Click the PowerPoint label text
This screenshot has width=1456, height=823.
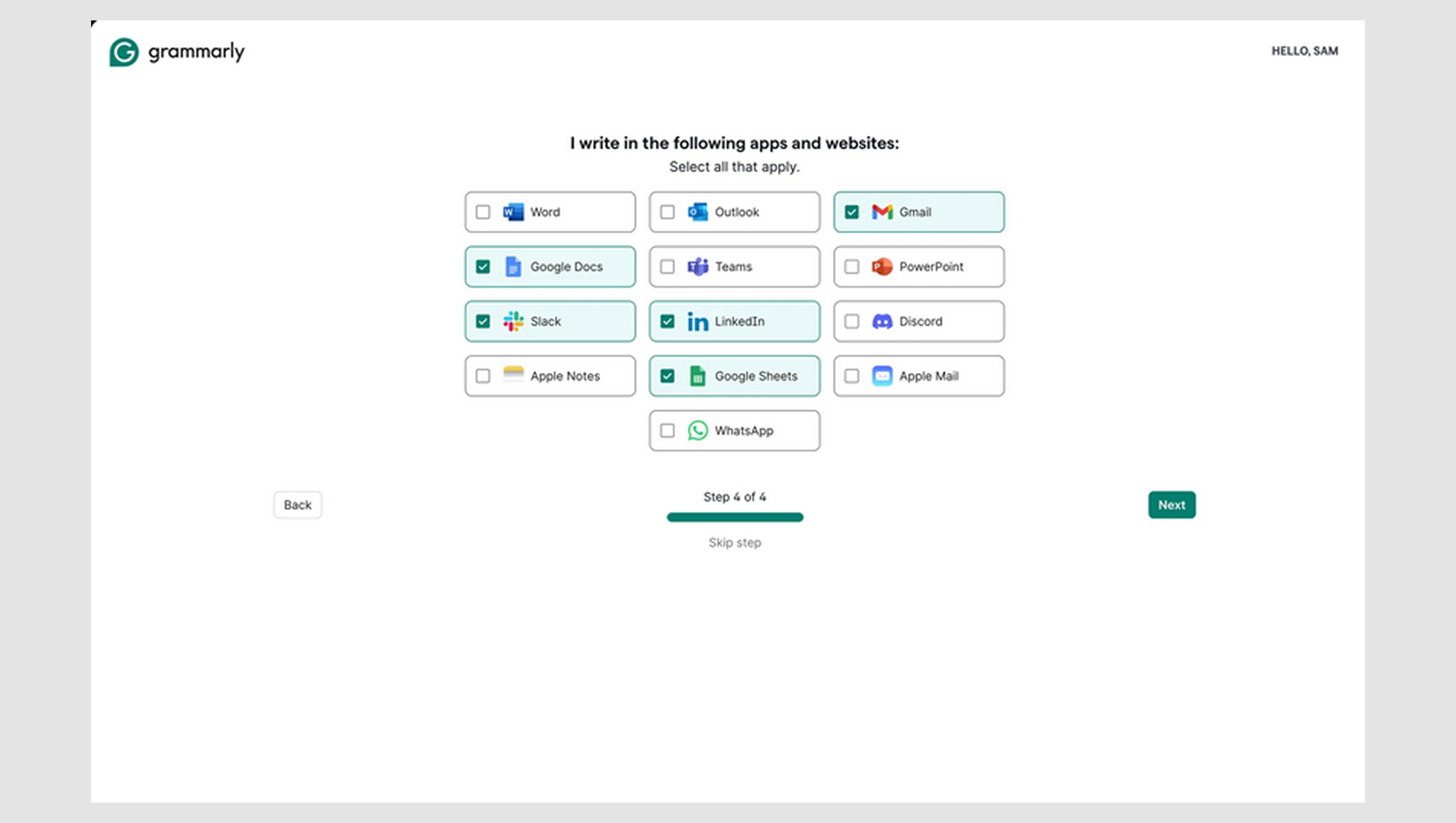tap(931, 267)
